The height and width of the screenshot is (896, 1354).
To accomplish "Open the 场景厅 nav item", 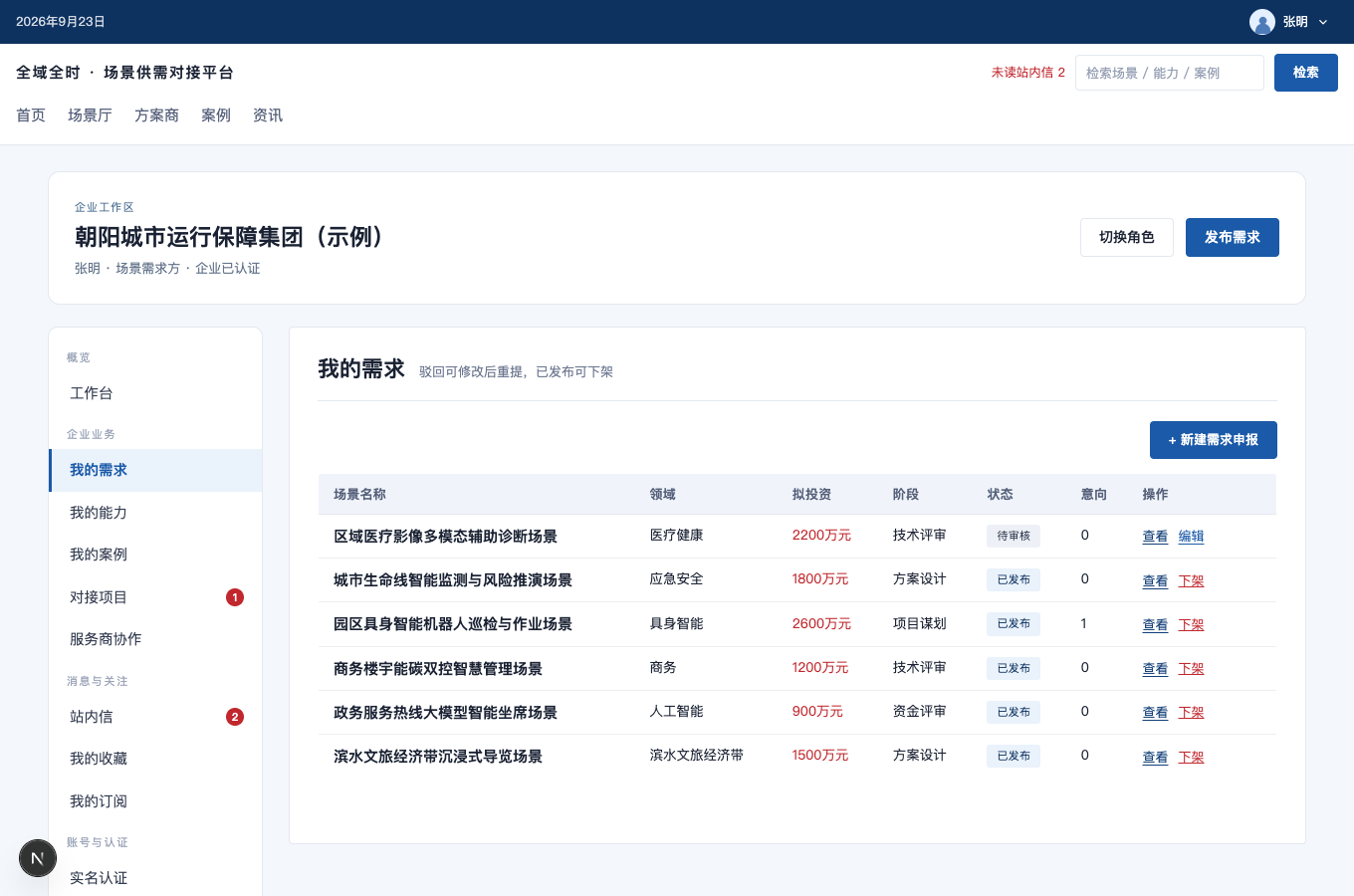I will pos(90,115).
